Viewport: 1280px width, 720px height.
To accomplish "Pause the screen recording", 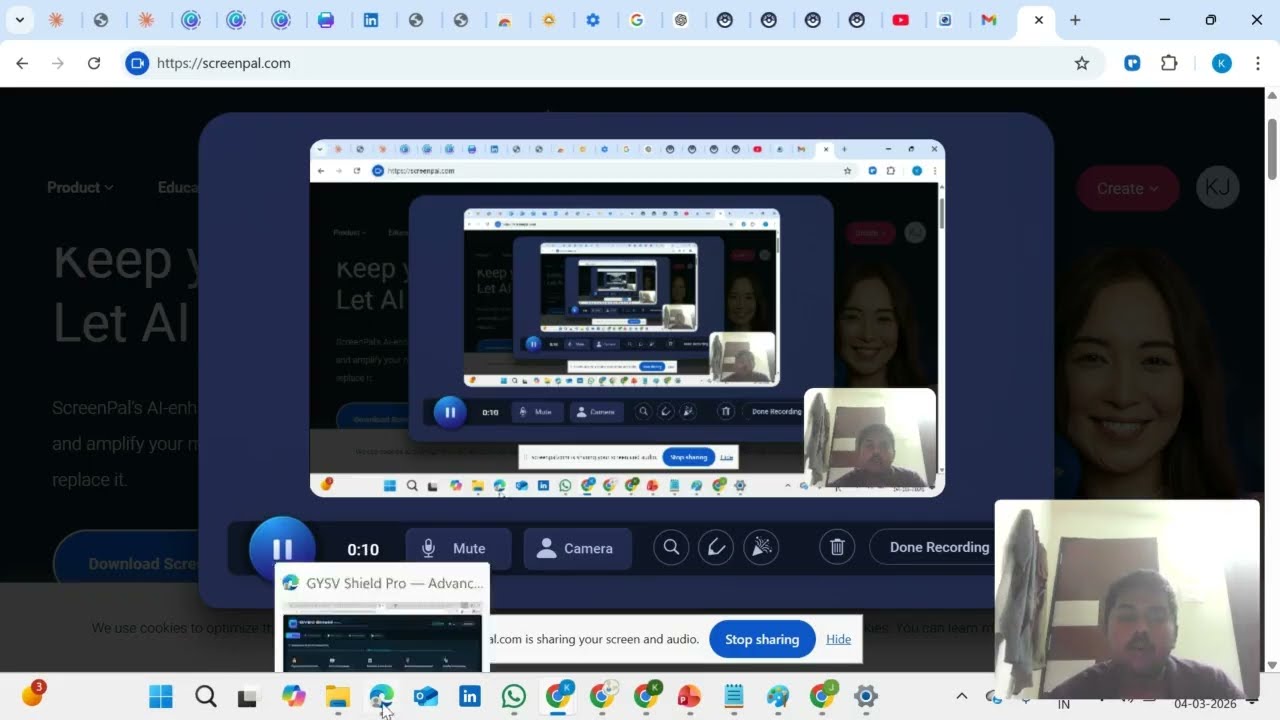I will click(282, 549).
